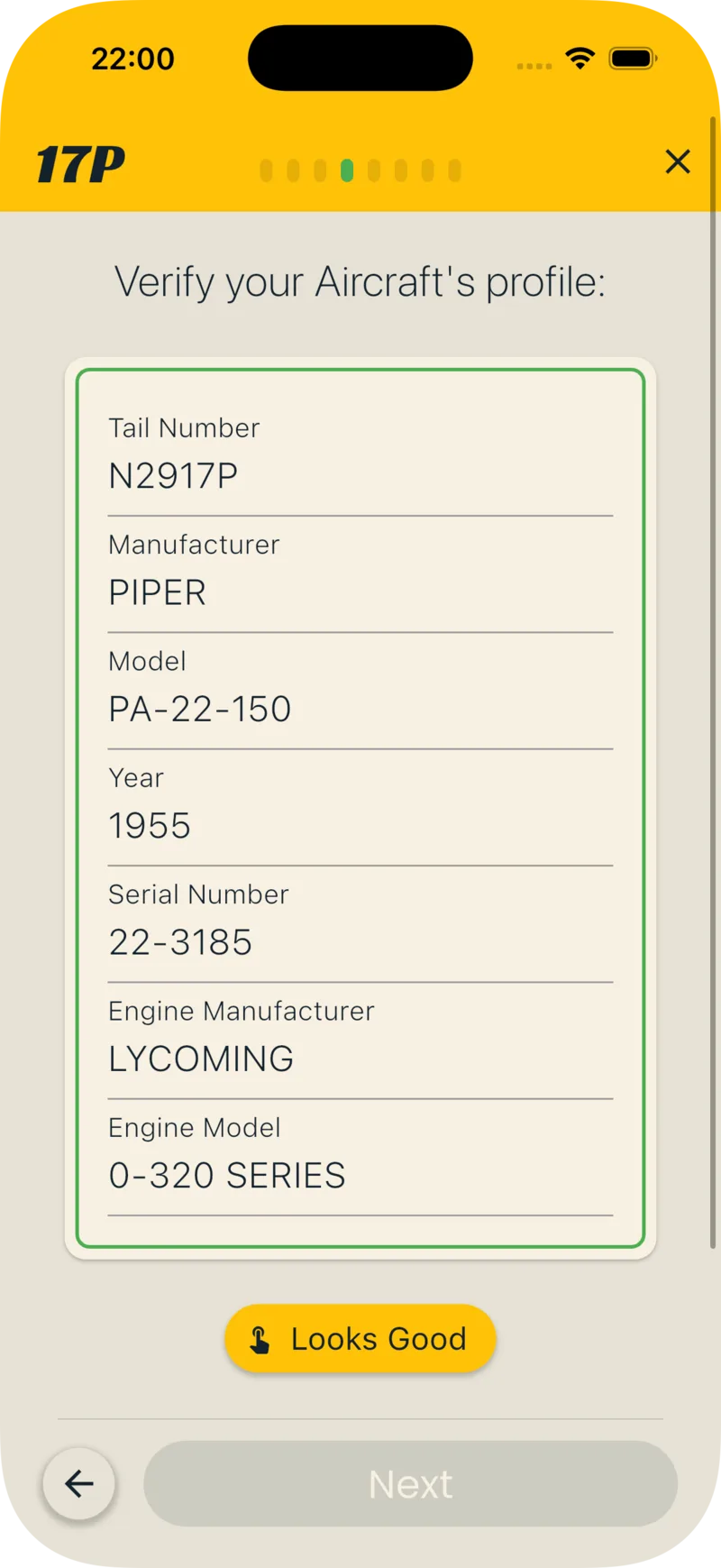The image size is (721, 1568).
Task: Close the aircraft setup wizard
Action: (678, 161)
